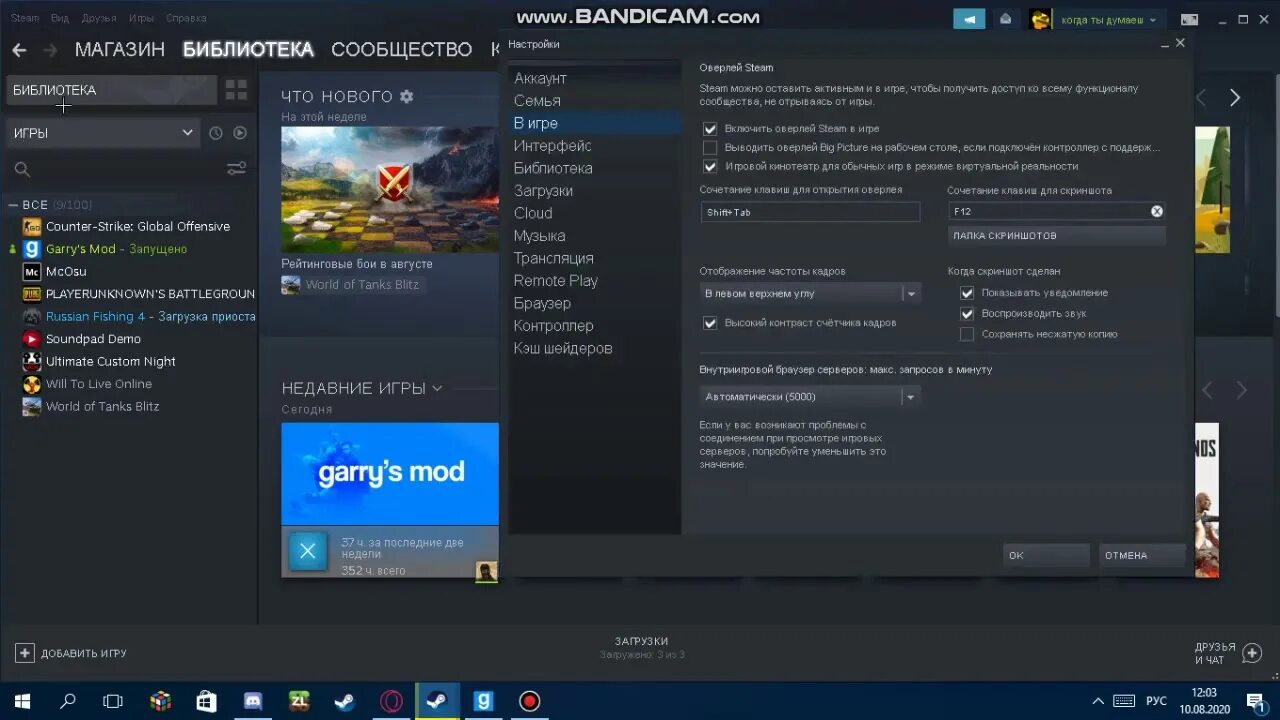Open the recent activity clock filter

(x=215, y=133)
